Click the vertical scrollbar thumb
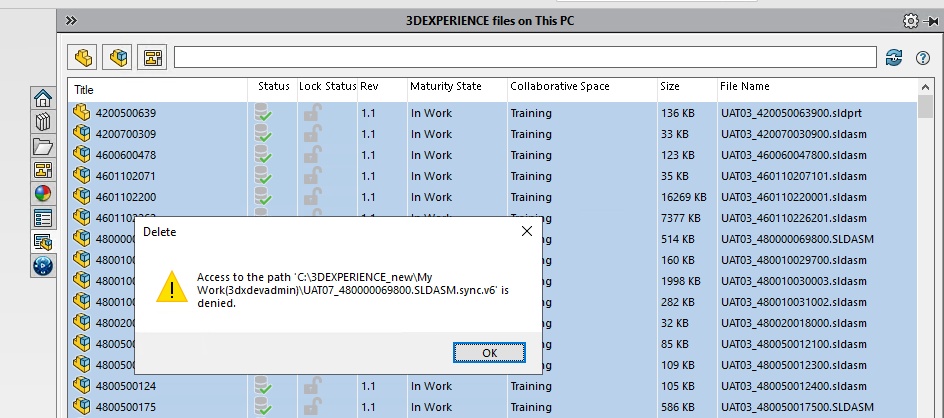 pyautogui.click(x=925, y=106)
